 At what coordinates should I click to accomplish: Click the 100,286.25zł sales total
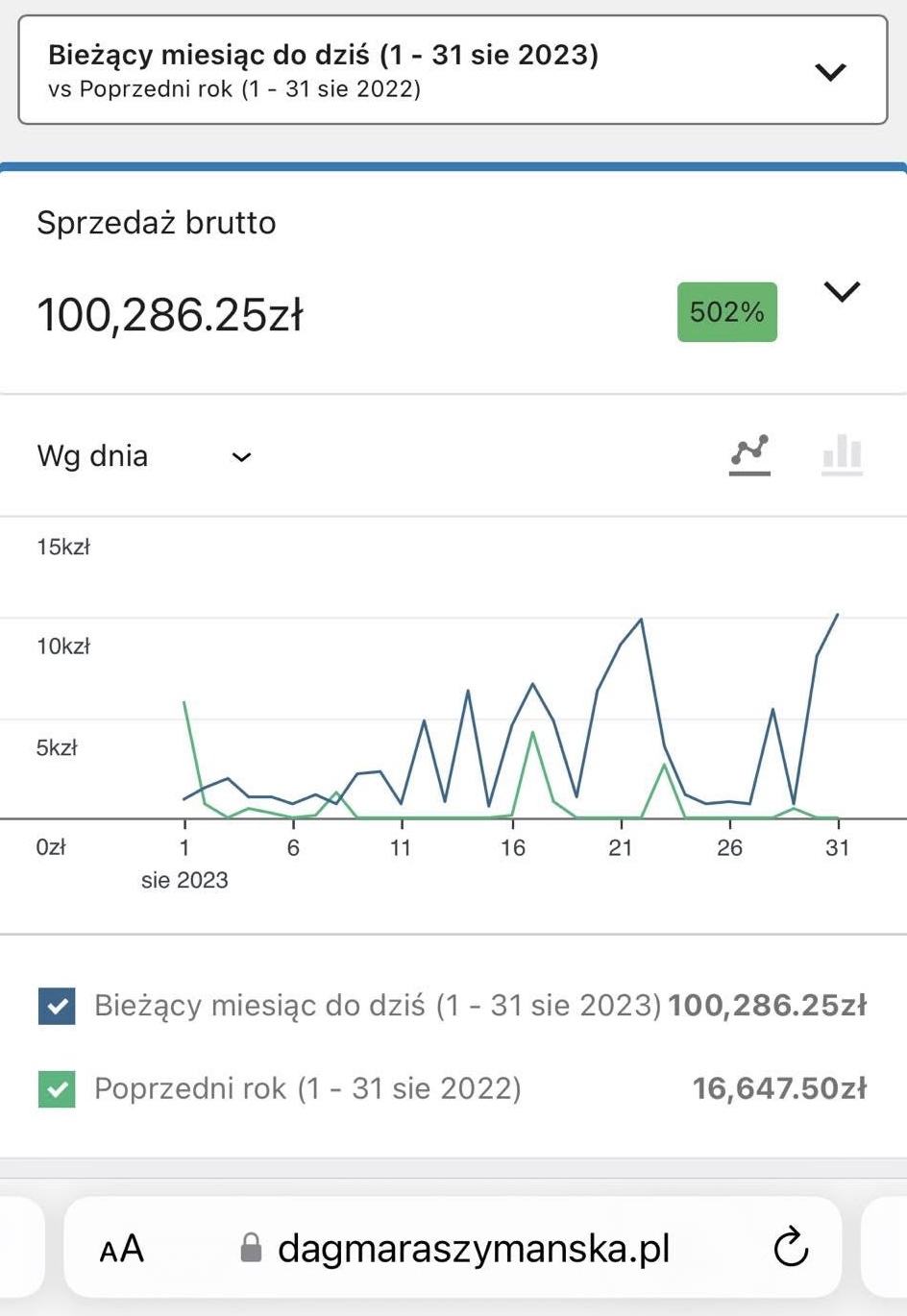(170, 315)
